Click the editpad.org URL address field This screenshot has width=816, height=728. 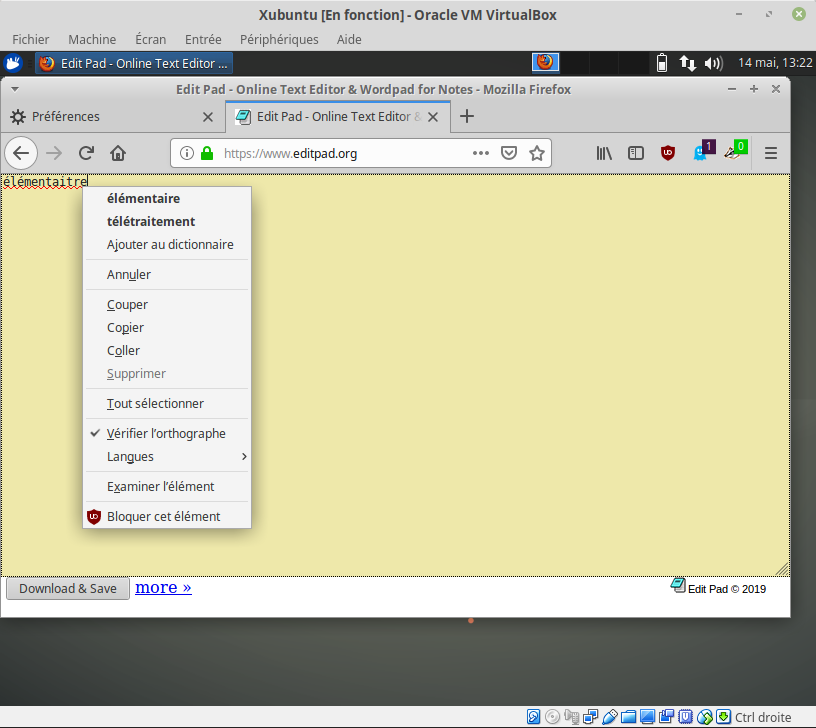tap(340, 153)
